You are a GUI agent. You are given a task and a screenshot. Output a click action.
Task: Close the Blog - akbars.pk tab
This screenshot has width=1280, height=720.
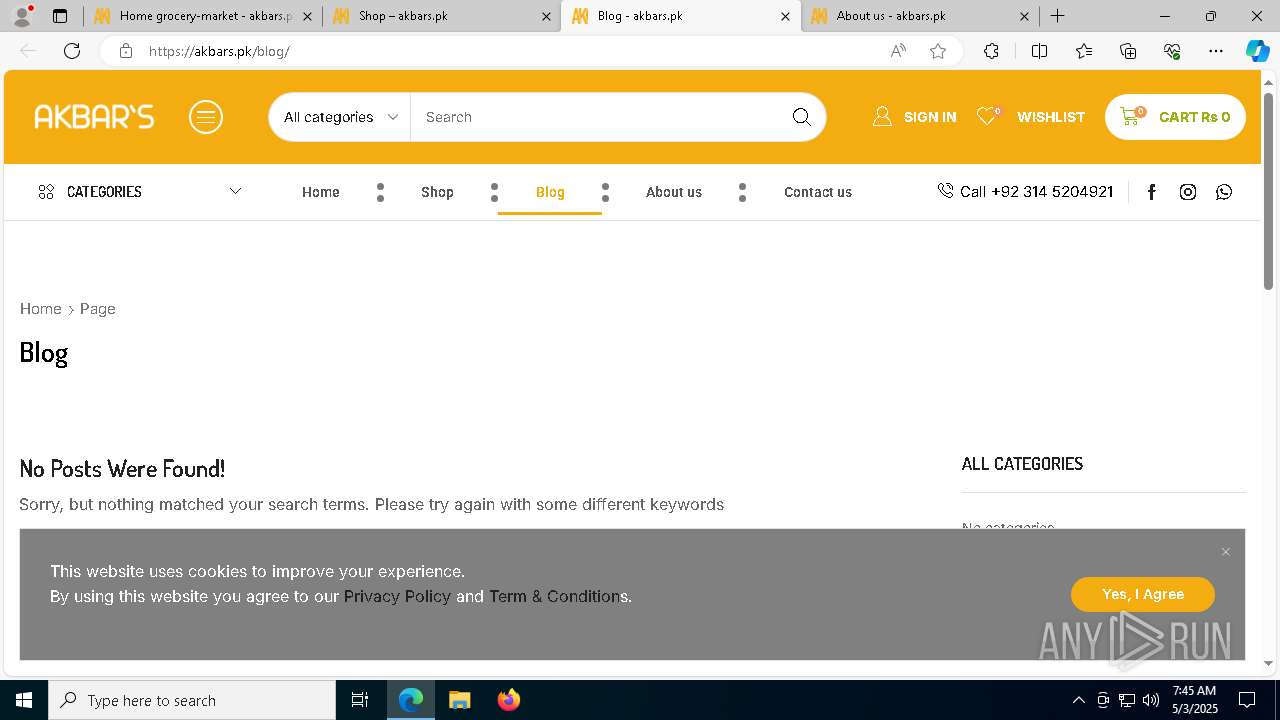click(x=785, y=17)
